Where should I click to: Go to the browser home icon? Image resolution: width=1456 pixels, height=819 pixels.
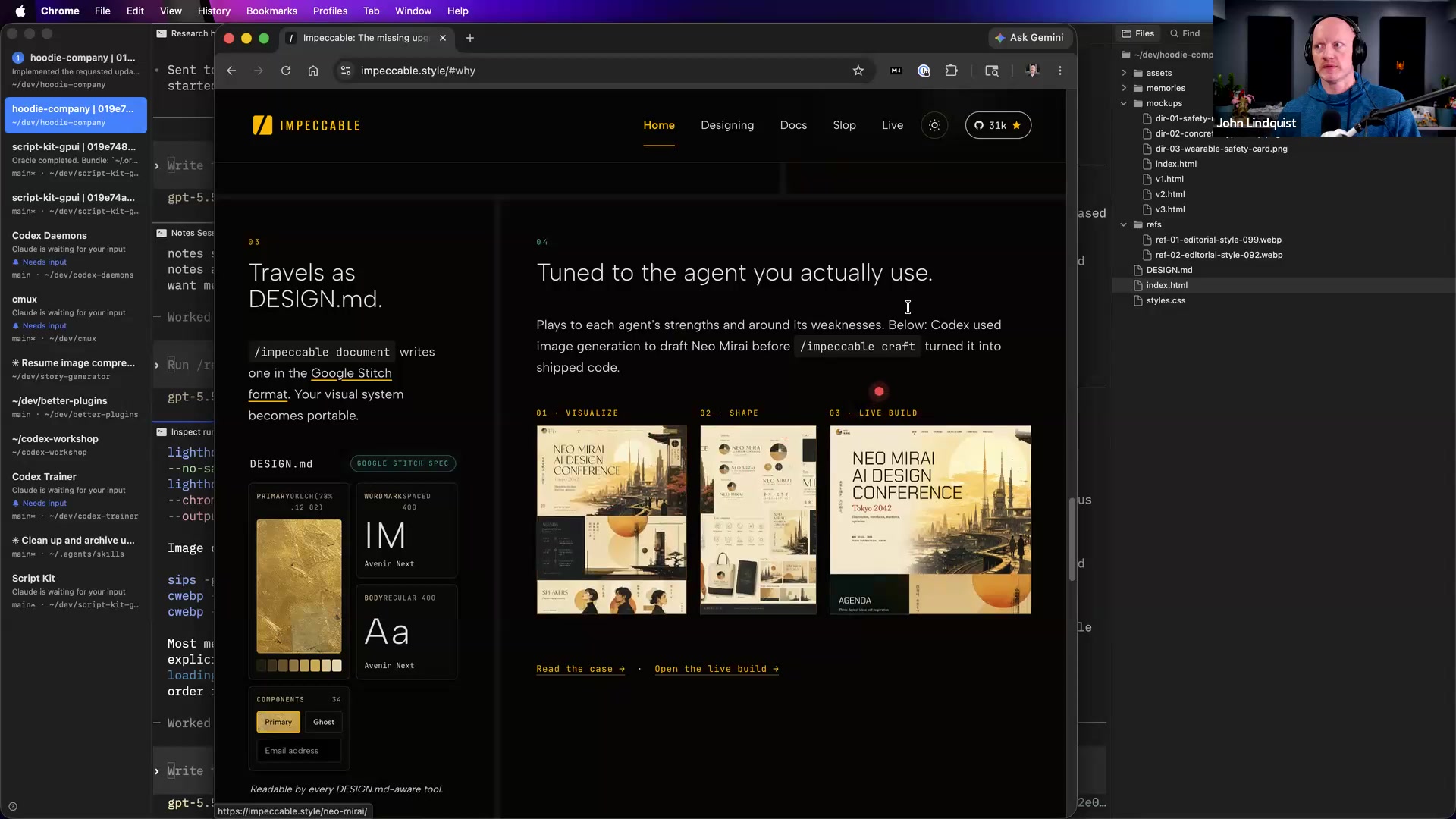[x=313, y=71]
